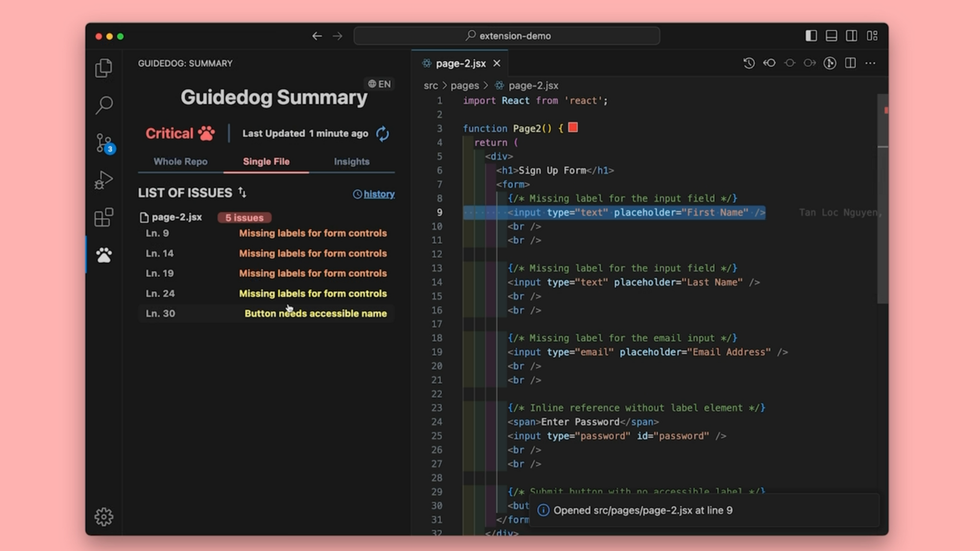Click the notification info icon

pos(543,510)
